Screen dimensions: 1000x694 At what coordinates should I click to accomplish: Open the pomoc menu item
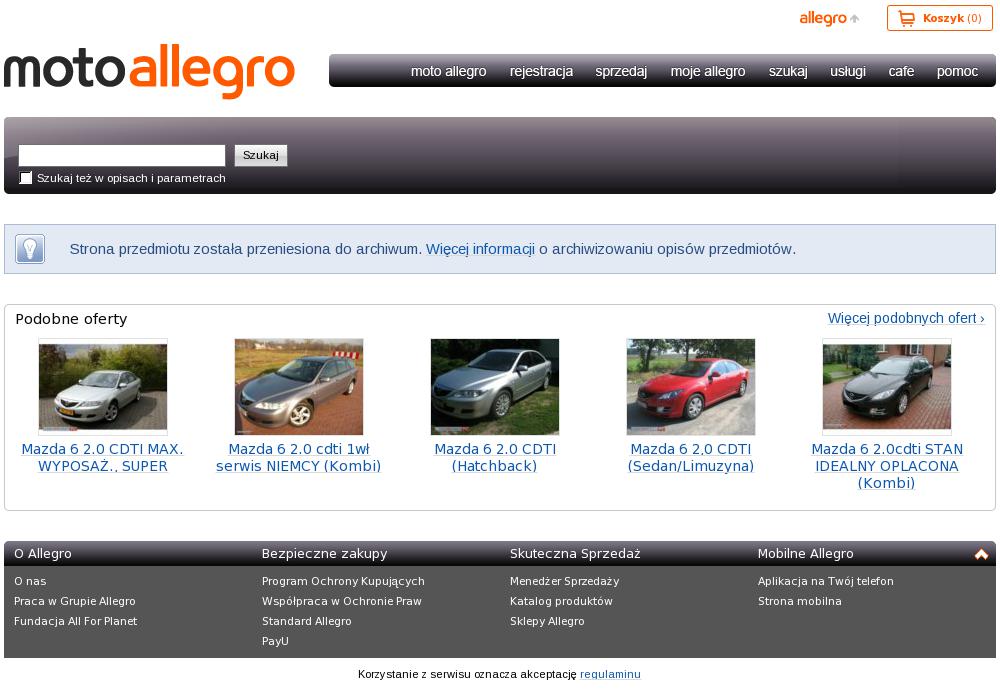point(957,71)
